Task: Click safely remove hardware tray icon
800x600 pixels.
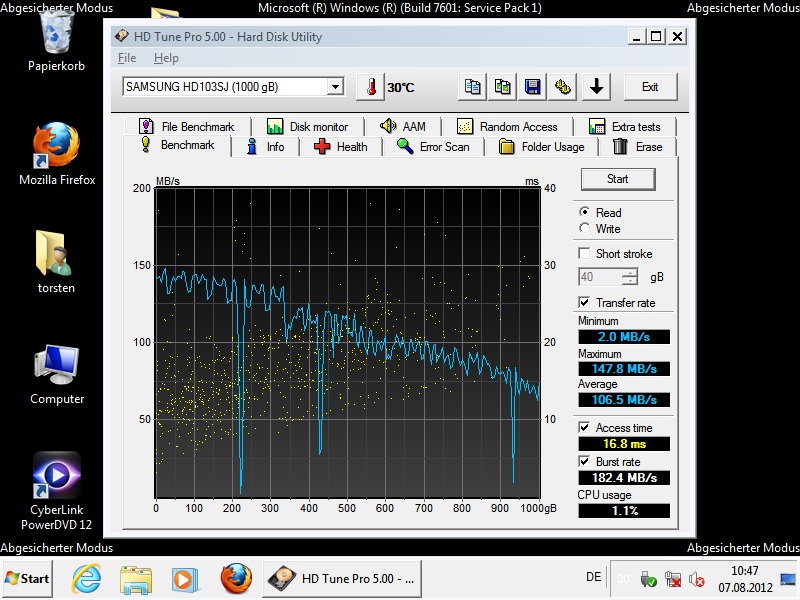Action: [648, 579]
